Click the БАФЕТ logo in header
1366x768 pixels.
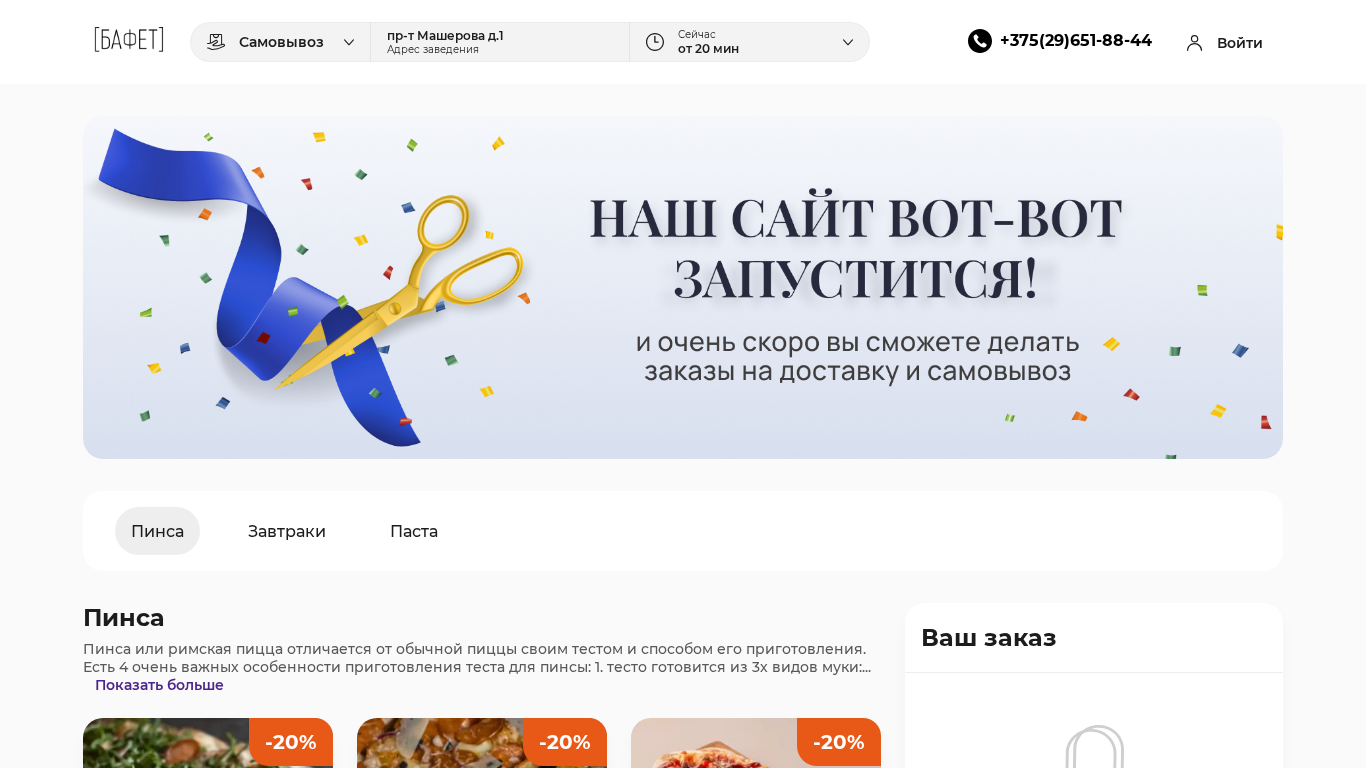129,41
